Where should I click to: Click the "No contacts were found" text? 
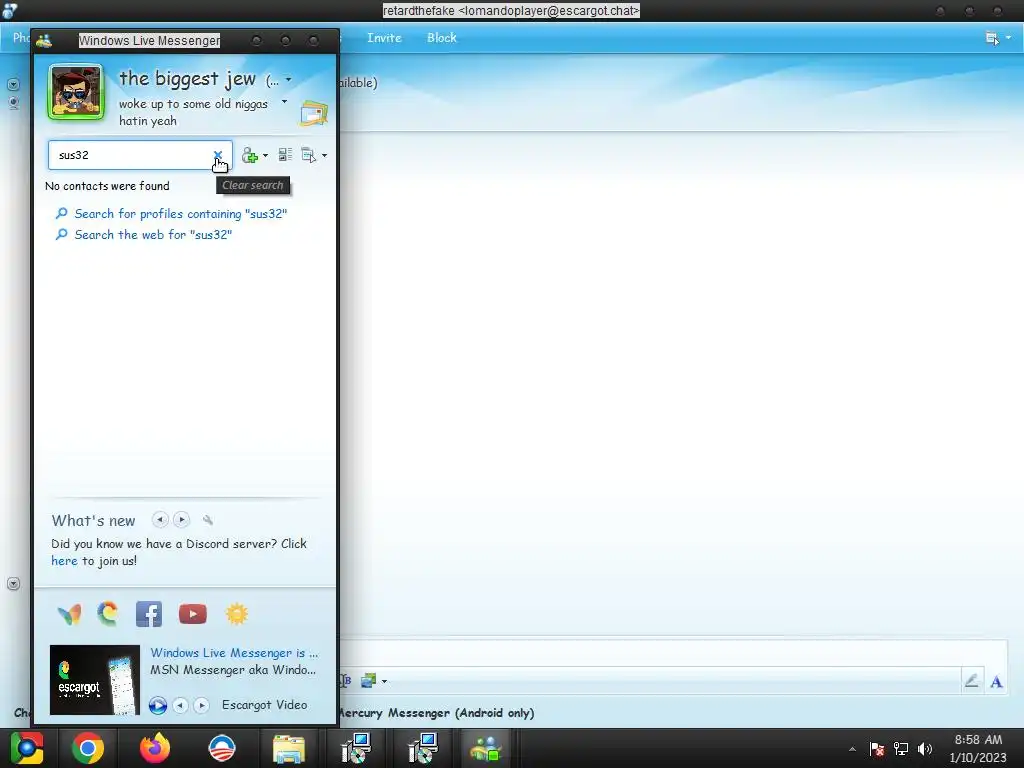107,186
